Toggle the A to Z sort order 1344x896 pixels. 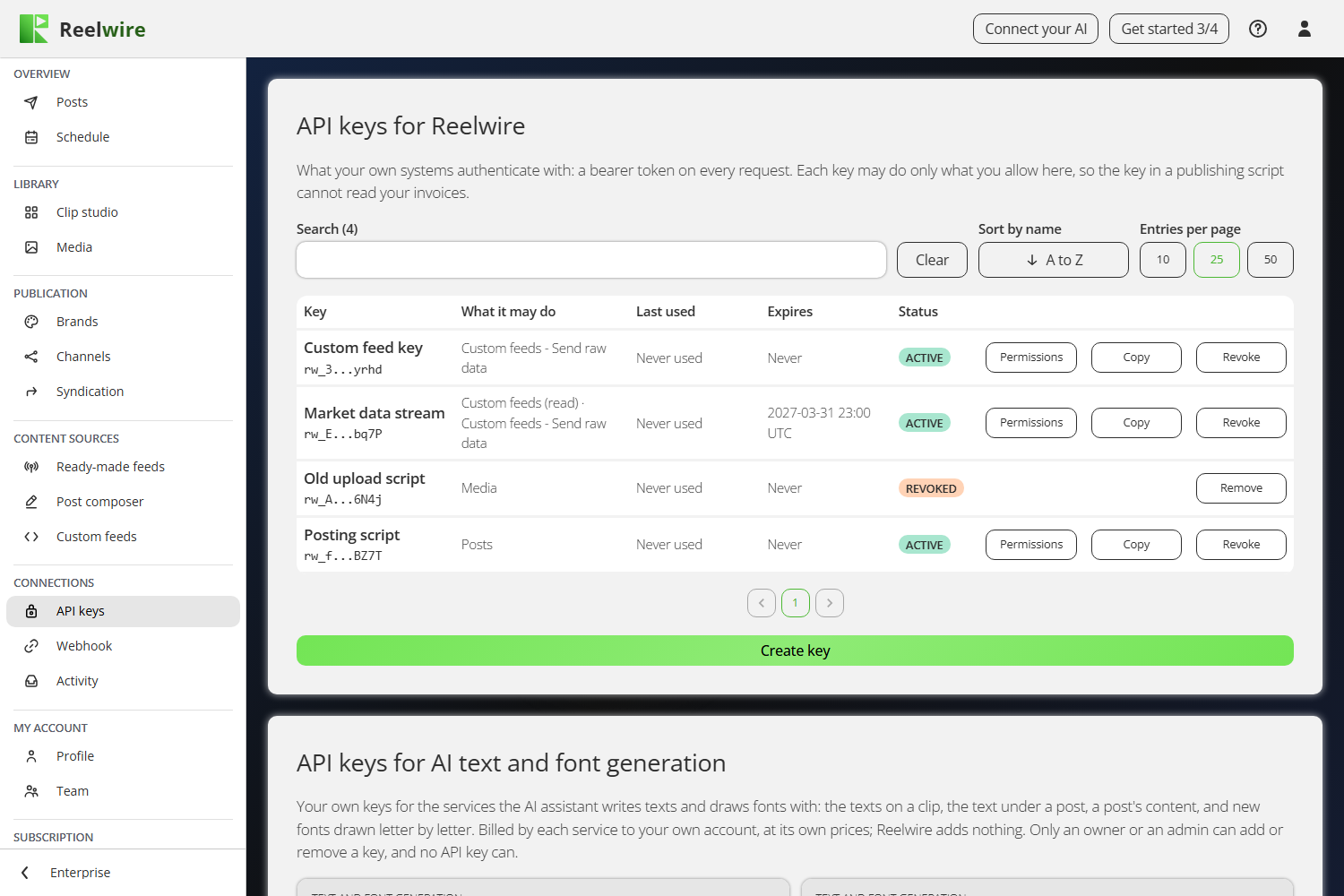click(x=1054, y=260)
